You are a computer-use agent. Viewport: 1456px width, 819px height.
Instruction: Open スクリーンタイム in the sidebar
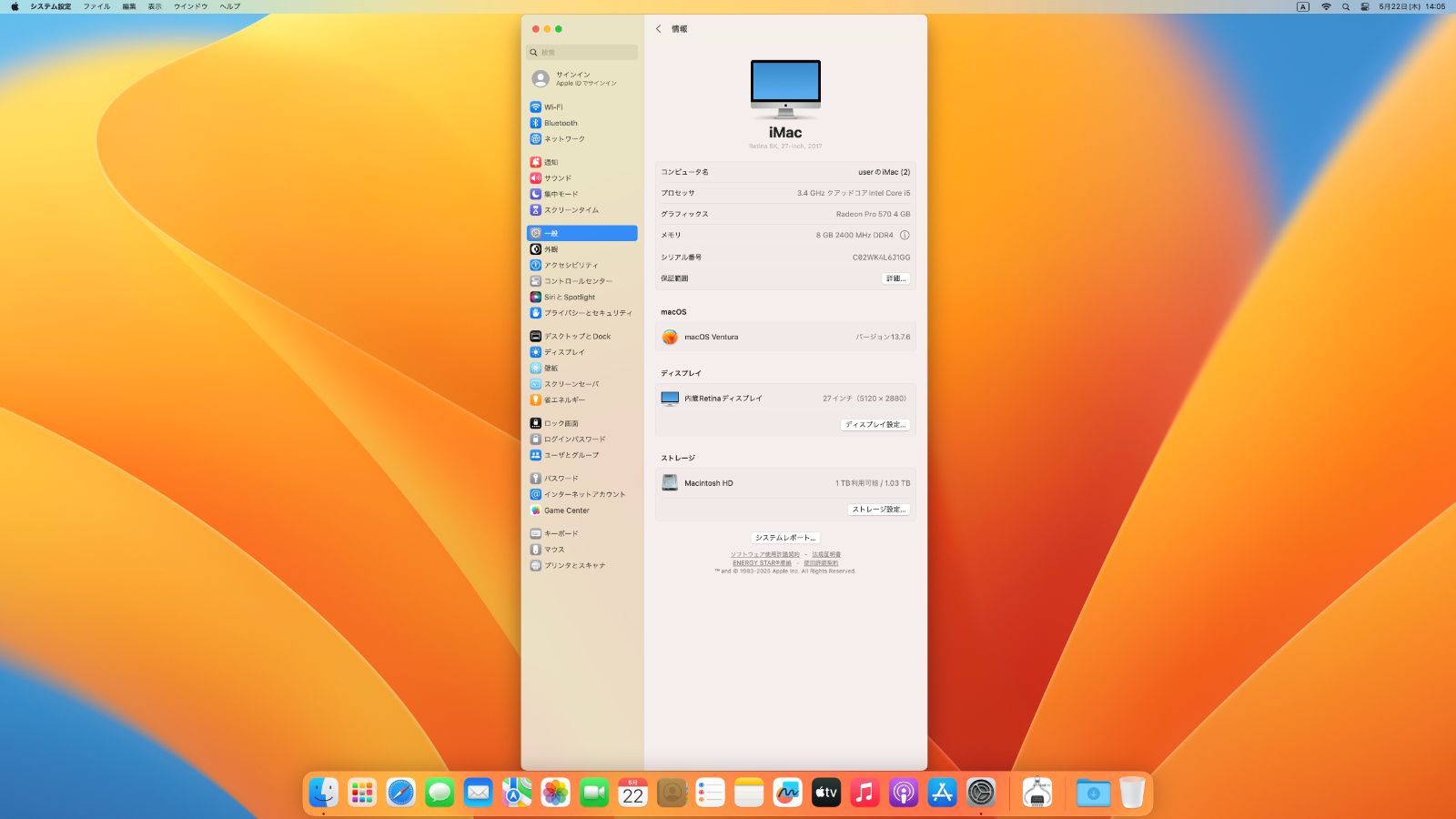pos(582,210)
